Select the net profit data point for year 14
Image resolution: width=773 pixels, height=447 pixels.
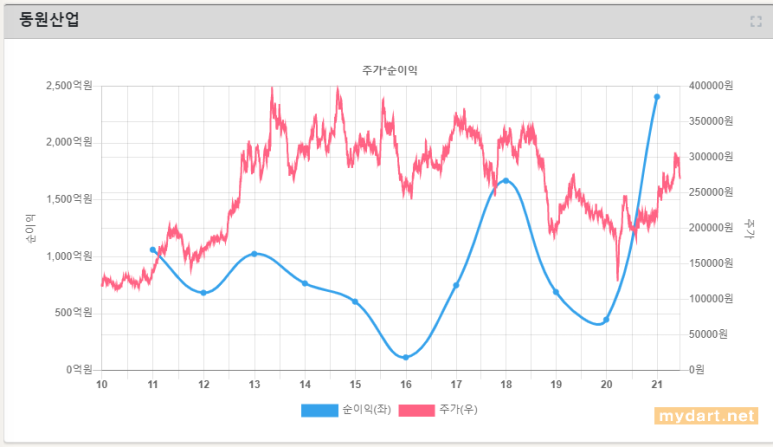click(x=305, y=283)
